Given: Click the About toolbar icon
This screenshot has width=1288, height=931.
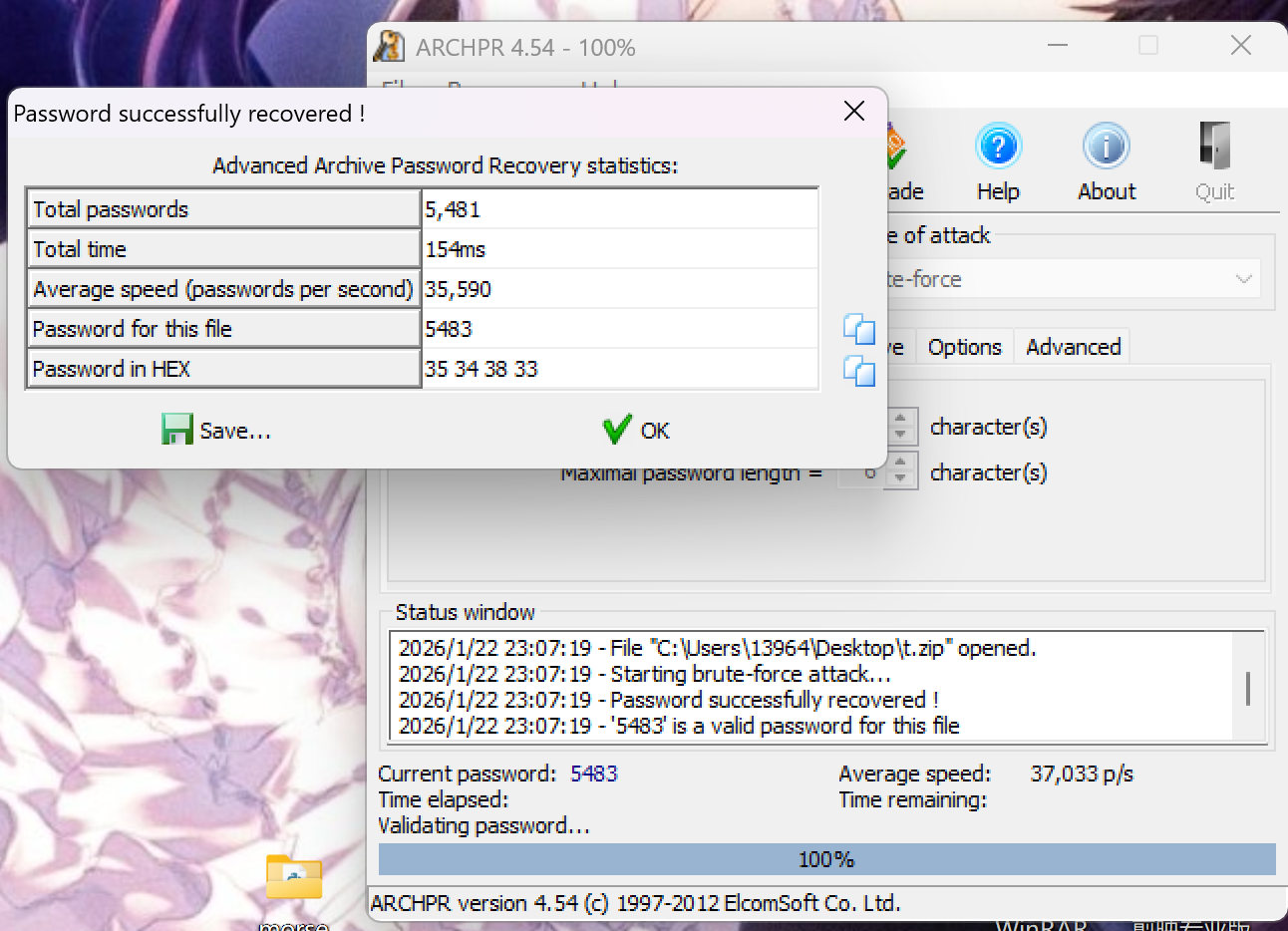Looking at the screenshot, I should tap(1106, 148).
